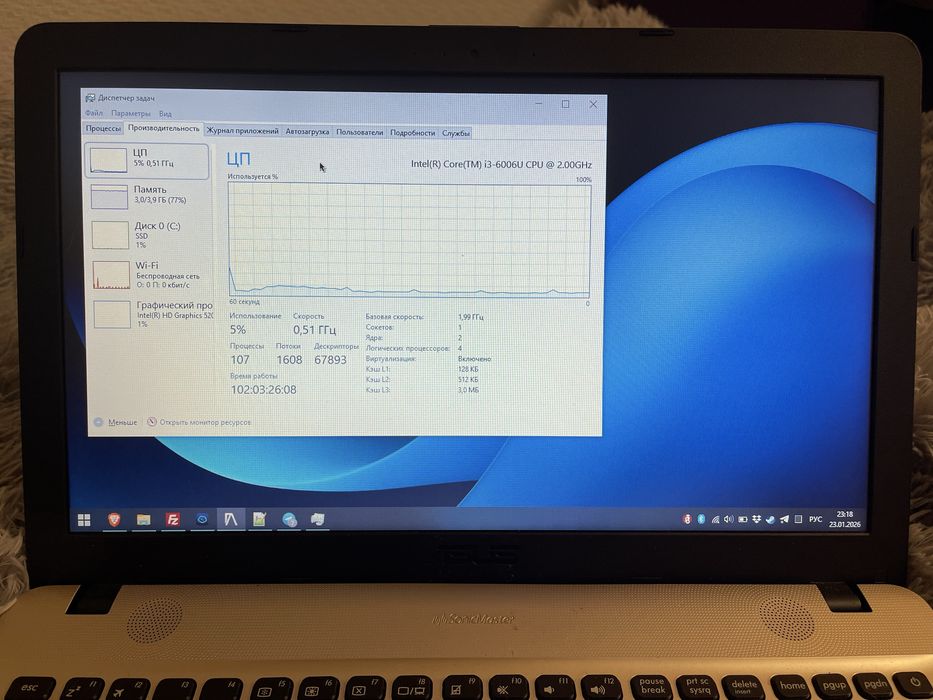Go to the Подробности tab

[412, 133]
